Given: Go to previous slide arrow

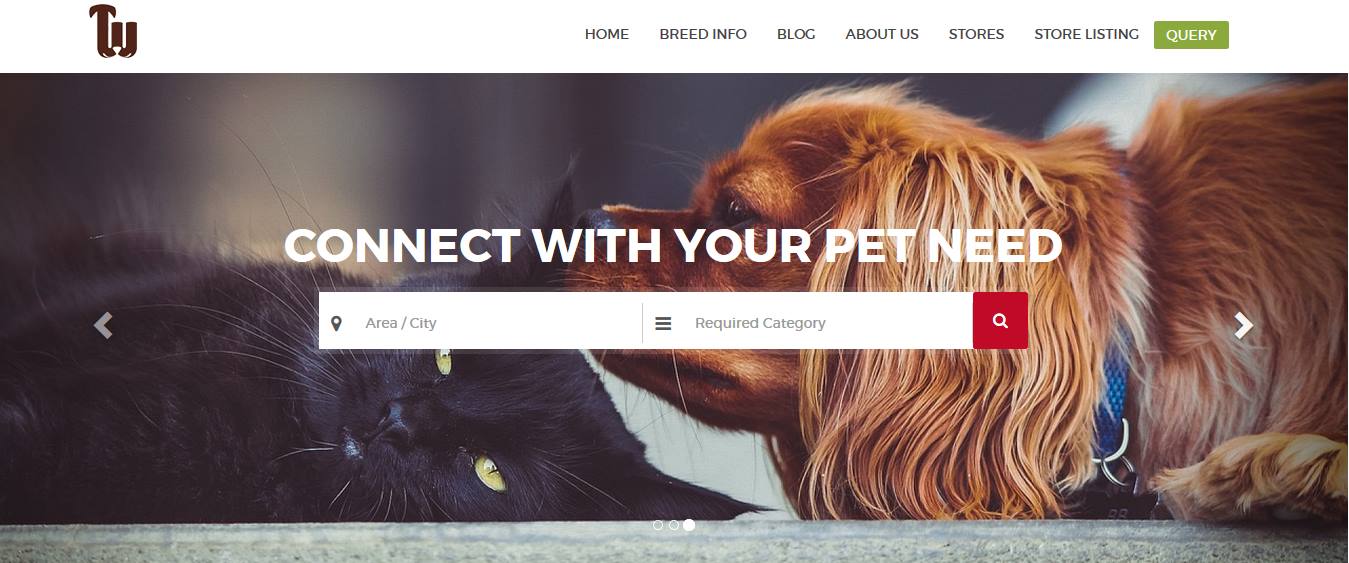Looking at the screenshot, I should point(103,325).
